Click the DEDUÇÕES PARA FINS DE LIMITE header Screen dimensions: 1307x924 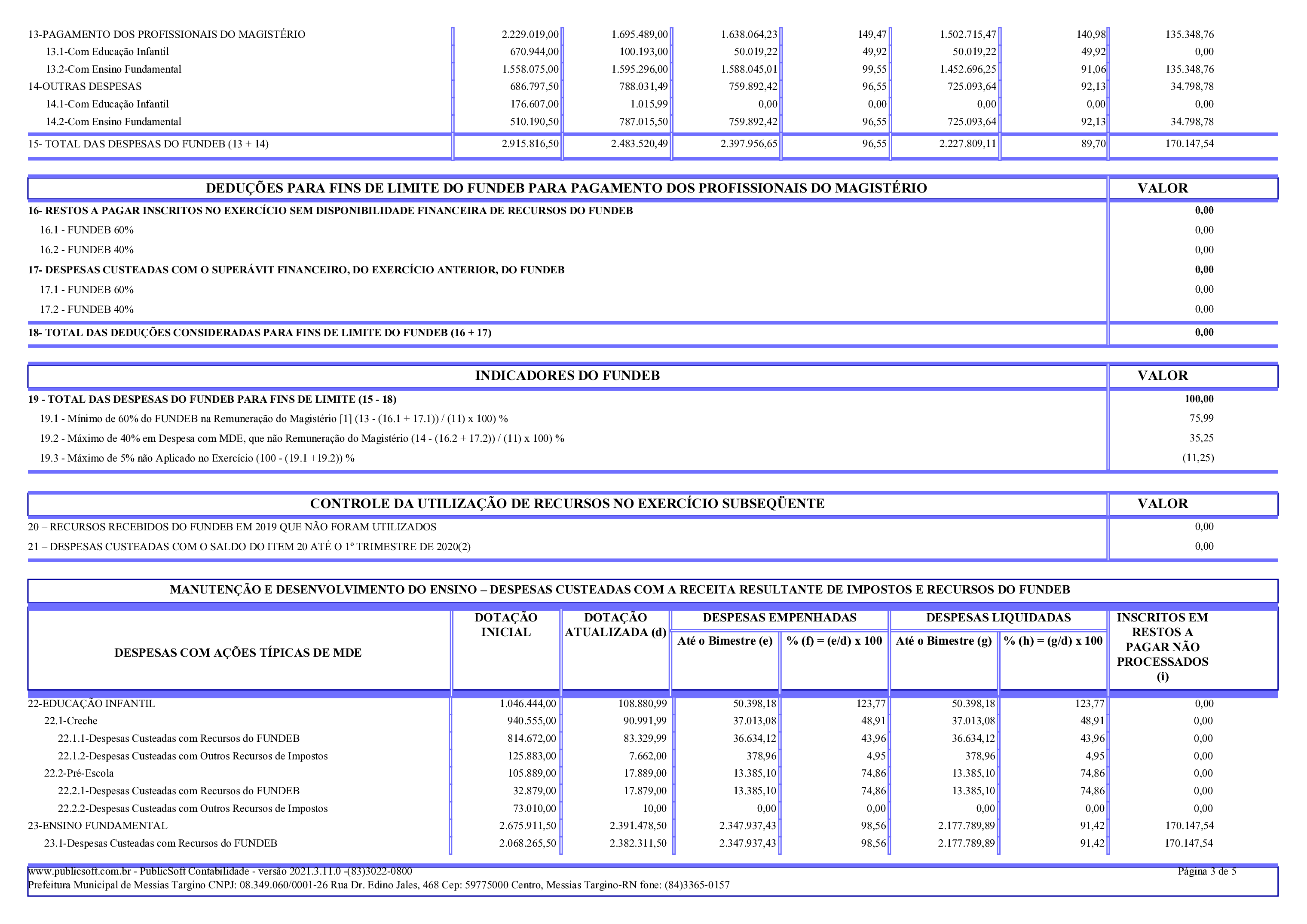[566, 188]
